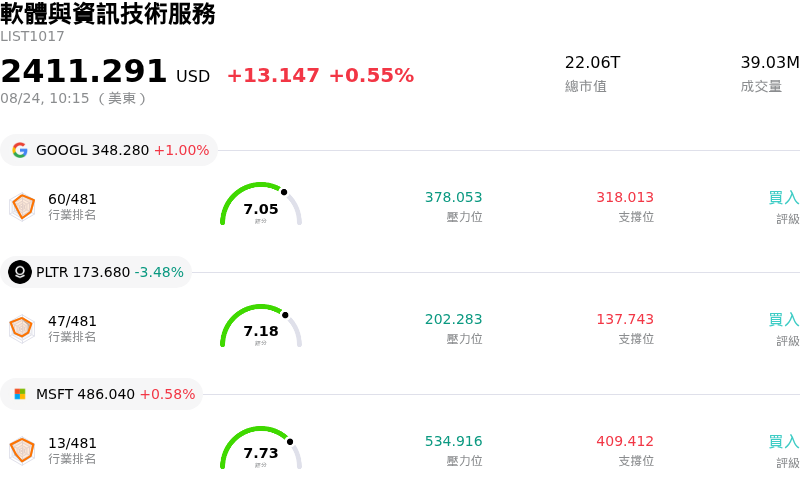
Task: Click the 買入 rating for MSFT
Action: [784, 442]
